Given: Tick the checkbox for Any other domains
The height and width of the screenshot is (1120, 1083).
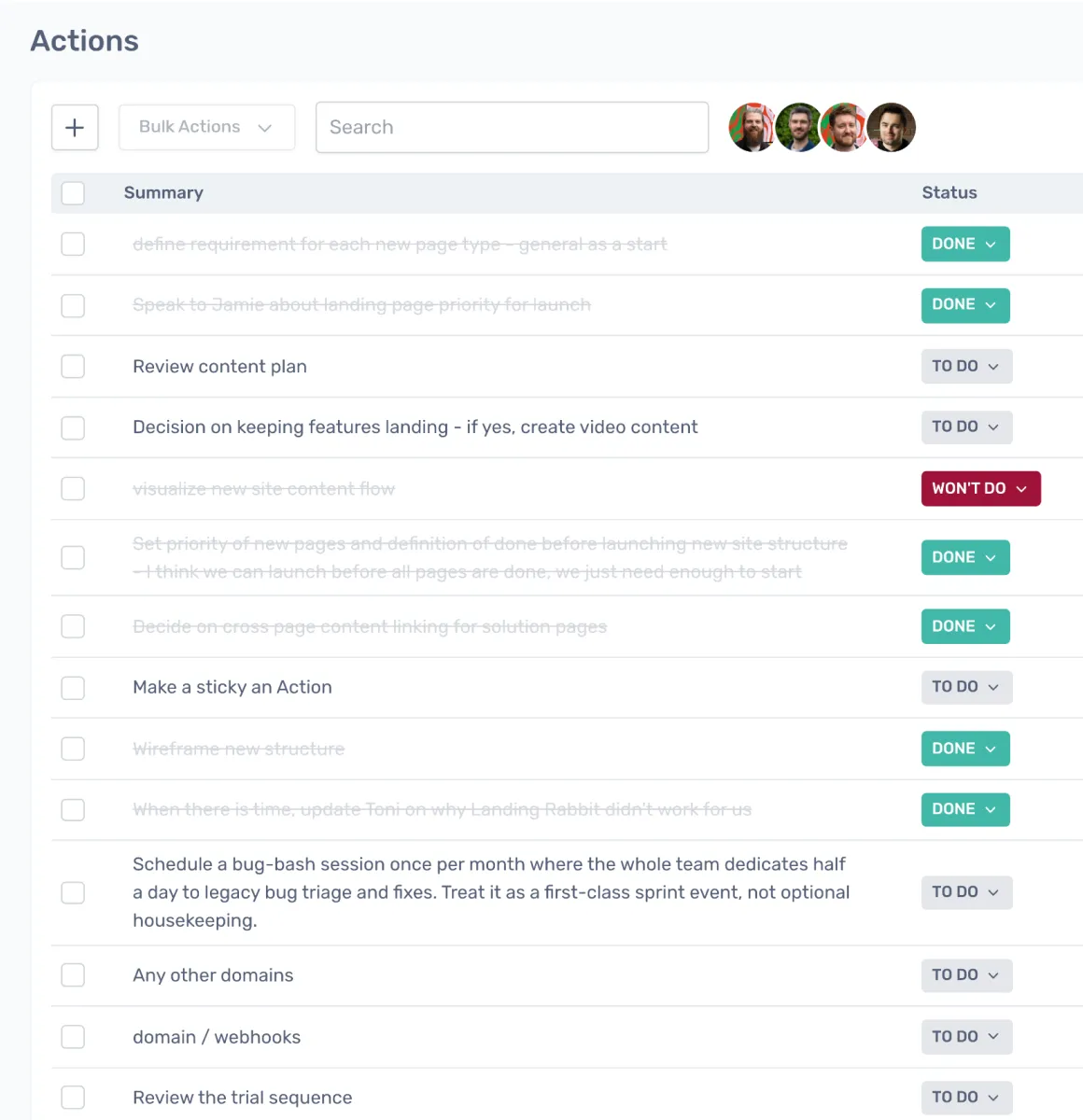Looking at the screenshot, I should click(73, 975).
